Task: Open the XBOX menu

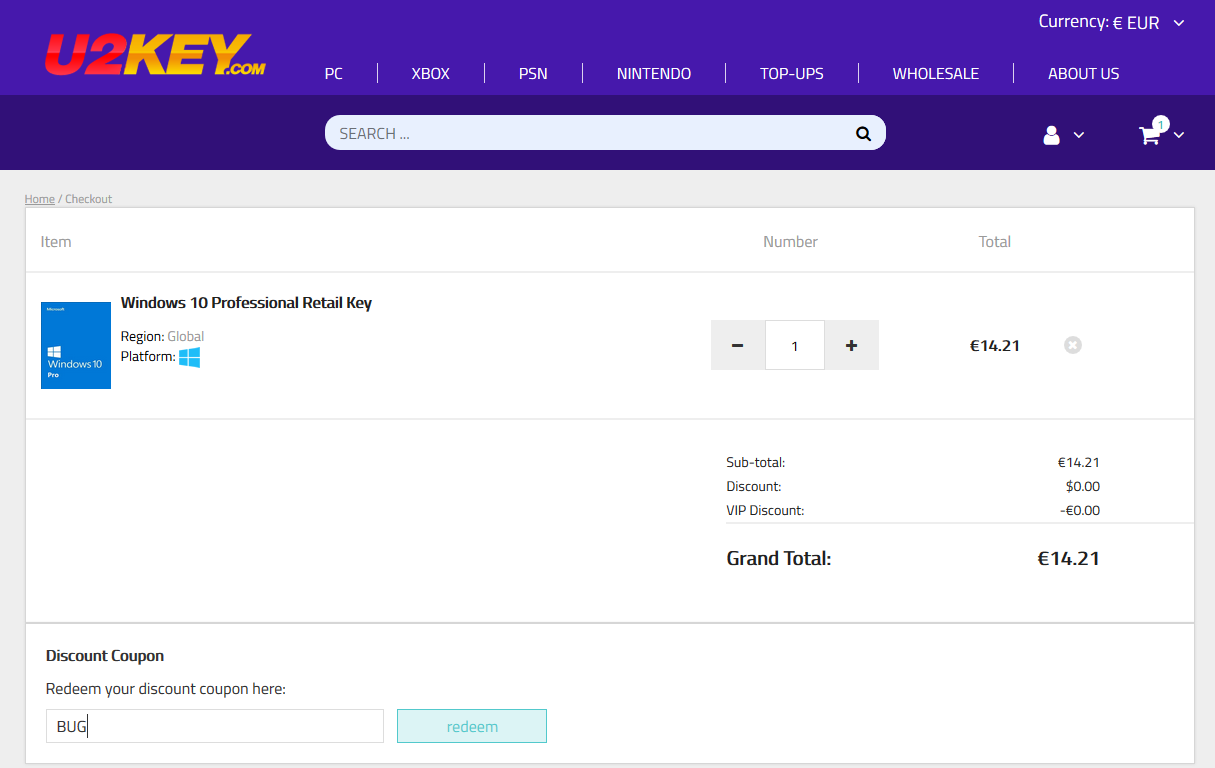Action: [431, 73]
